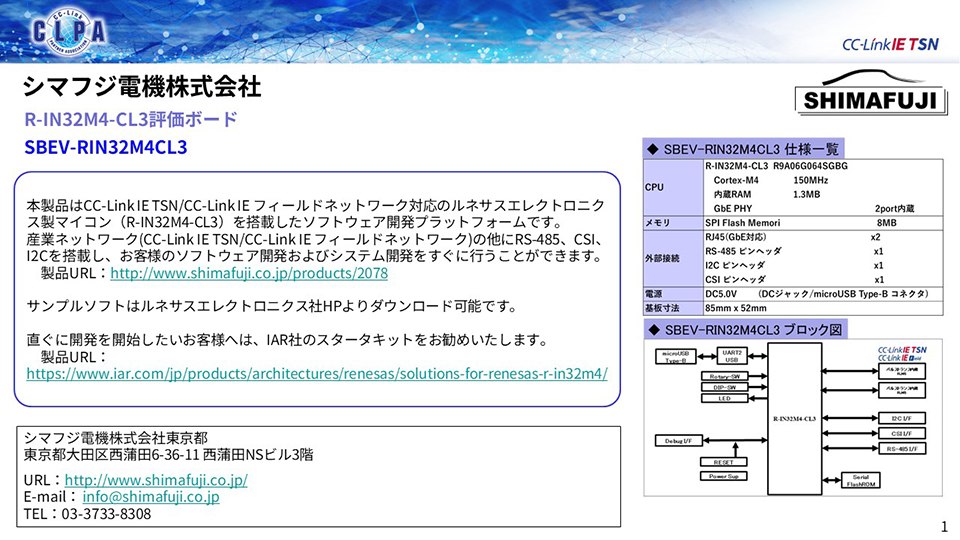Open the http://www.shimafuji.co.jp/ company URL

tap(156, 480)
